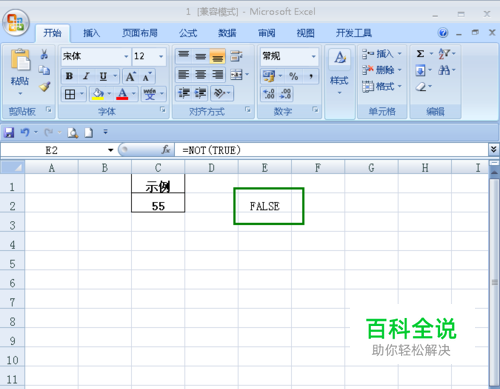Click 插入 insert cells button
This screenshot has width=500, height=389.
[x=382, y=54]
